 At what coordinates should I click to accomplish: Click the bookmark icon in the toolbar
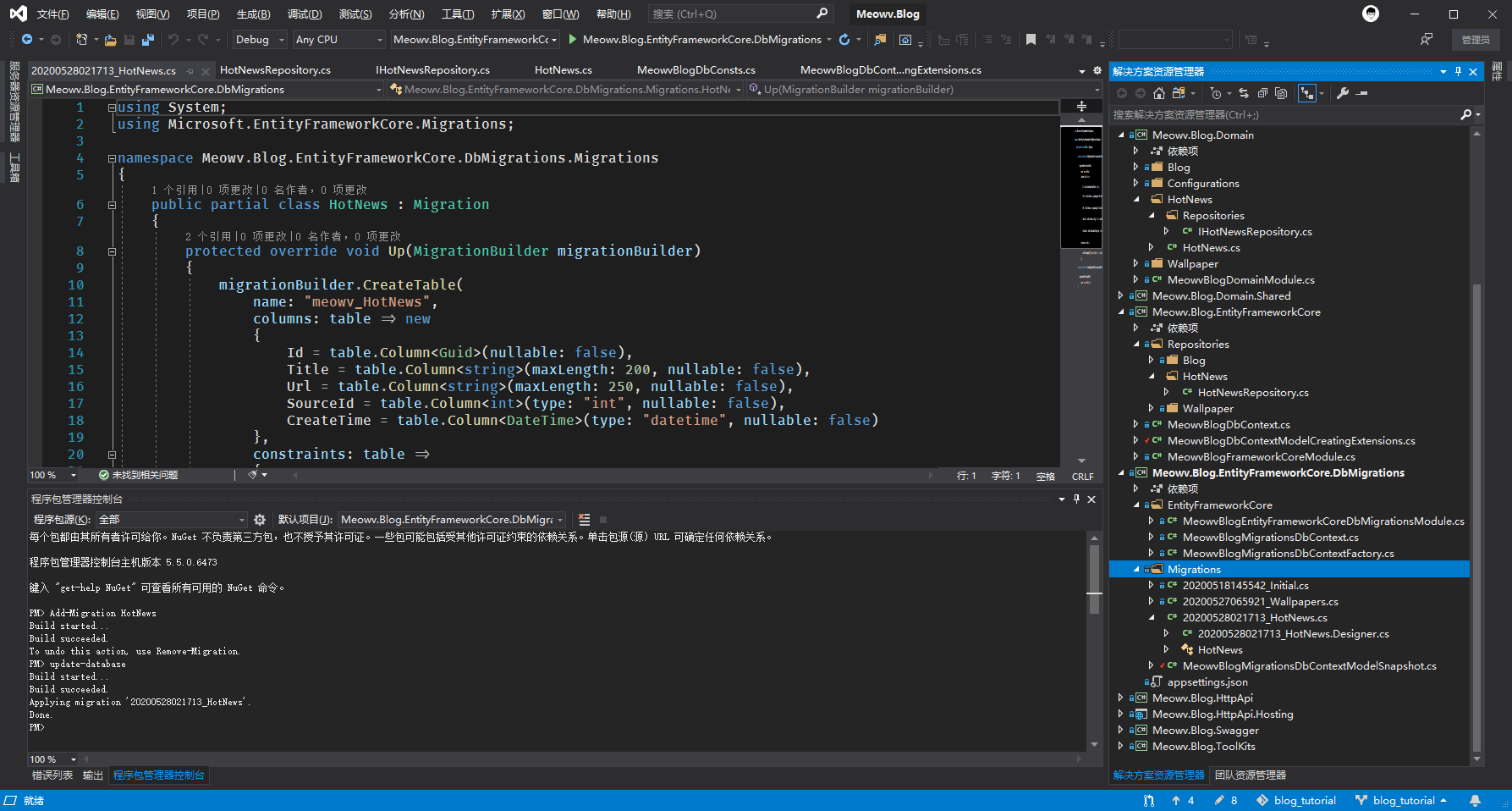pyautogui.click(x=1031, y=40)
